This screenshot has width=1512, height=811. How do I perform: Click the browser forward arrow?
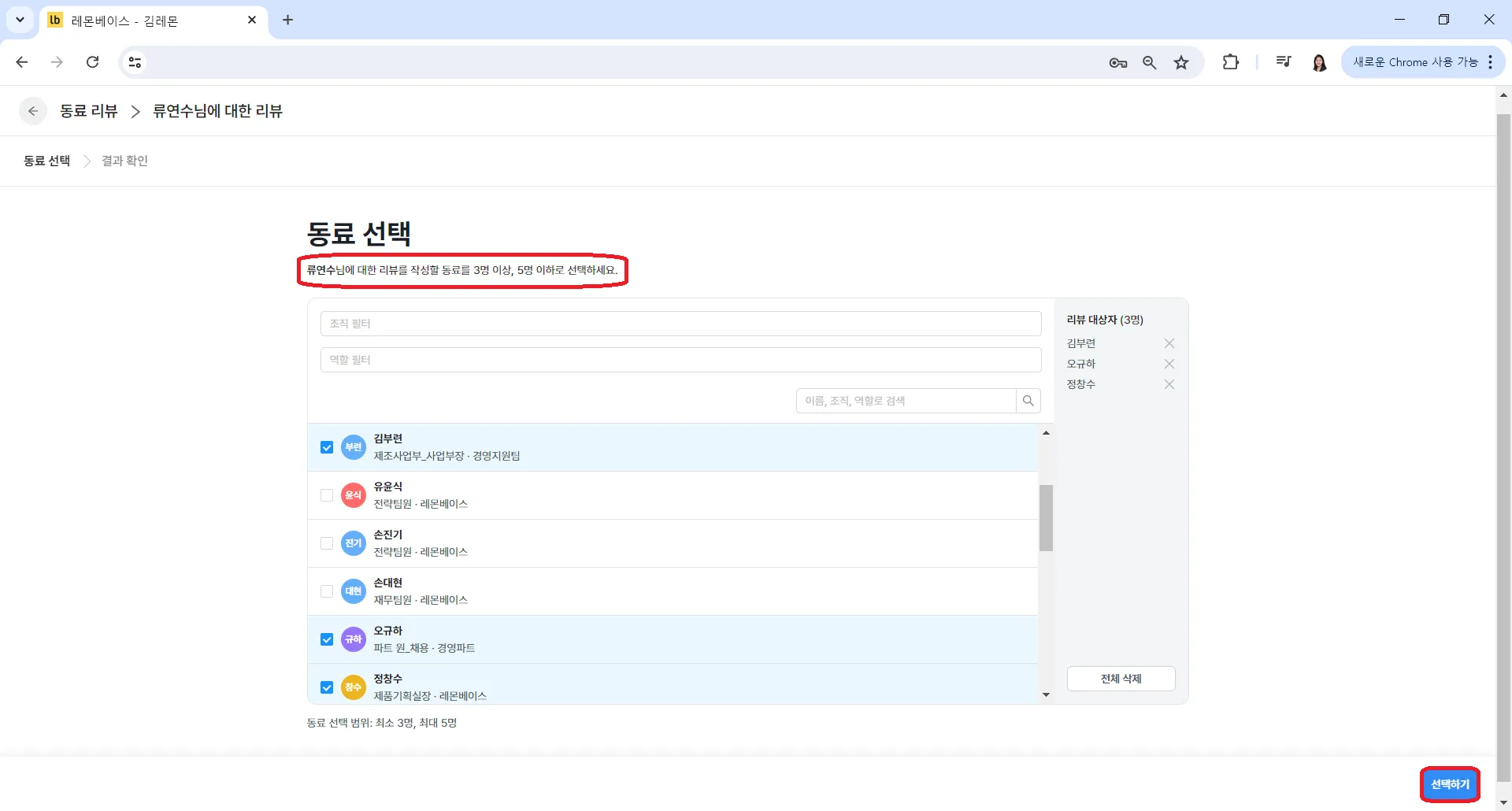[57, 62]
